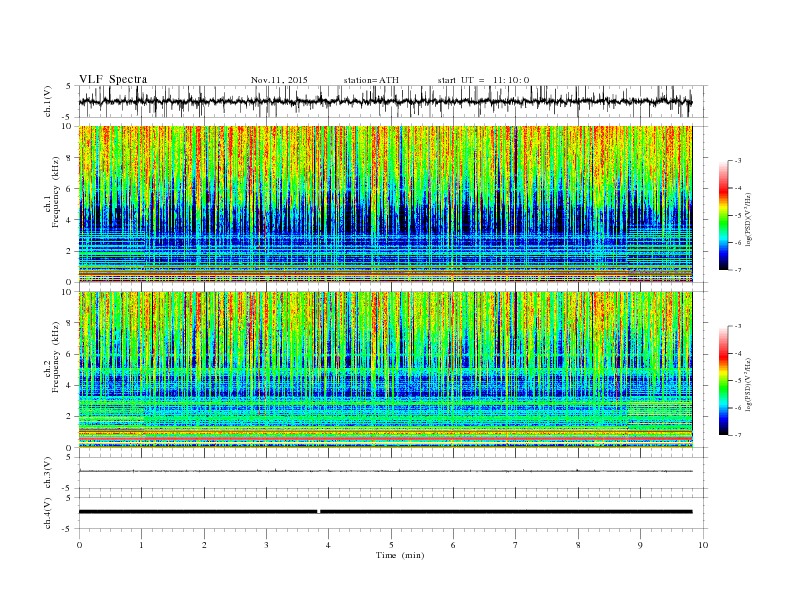This screenshot has height=612, width=792.
Task: Click time-axis tick label "1"
Action: [x=141, y=545]
